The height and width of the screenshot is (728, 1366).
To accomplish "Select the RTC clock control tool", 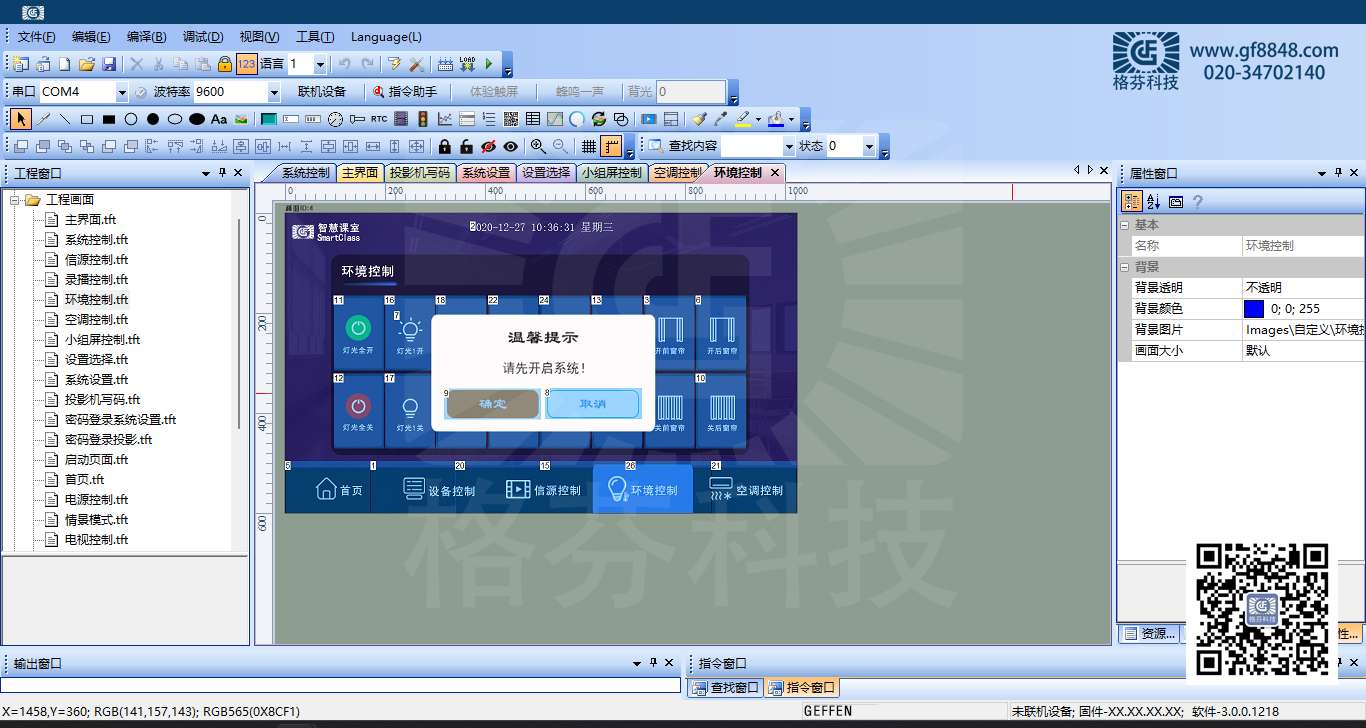I will pyautogui.click(x=379, y=119).
